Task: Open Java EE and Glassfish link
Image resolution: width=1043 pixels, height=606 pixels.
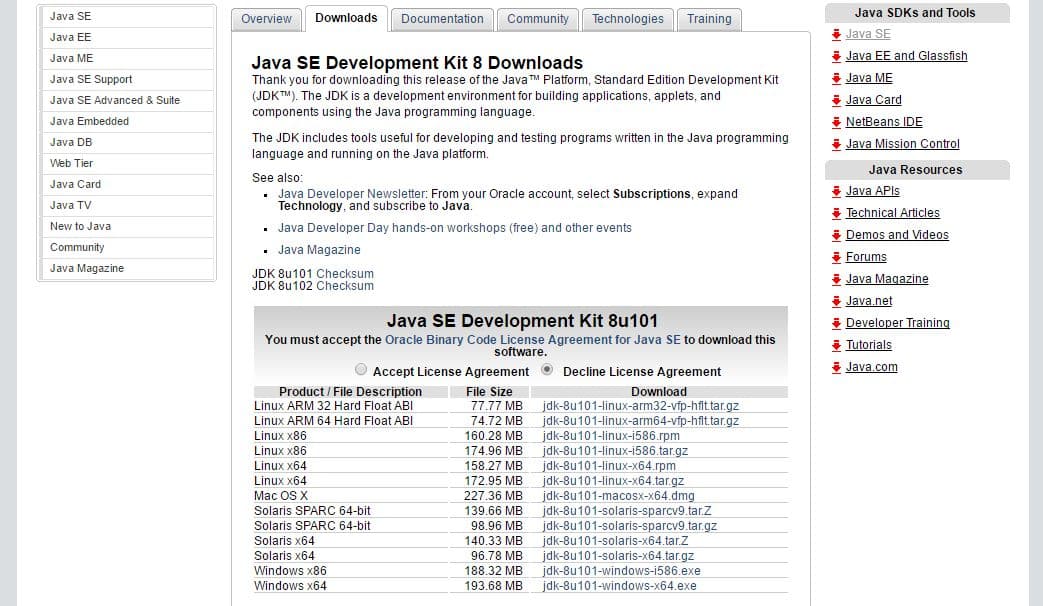Action: coord(906,57)
